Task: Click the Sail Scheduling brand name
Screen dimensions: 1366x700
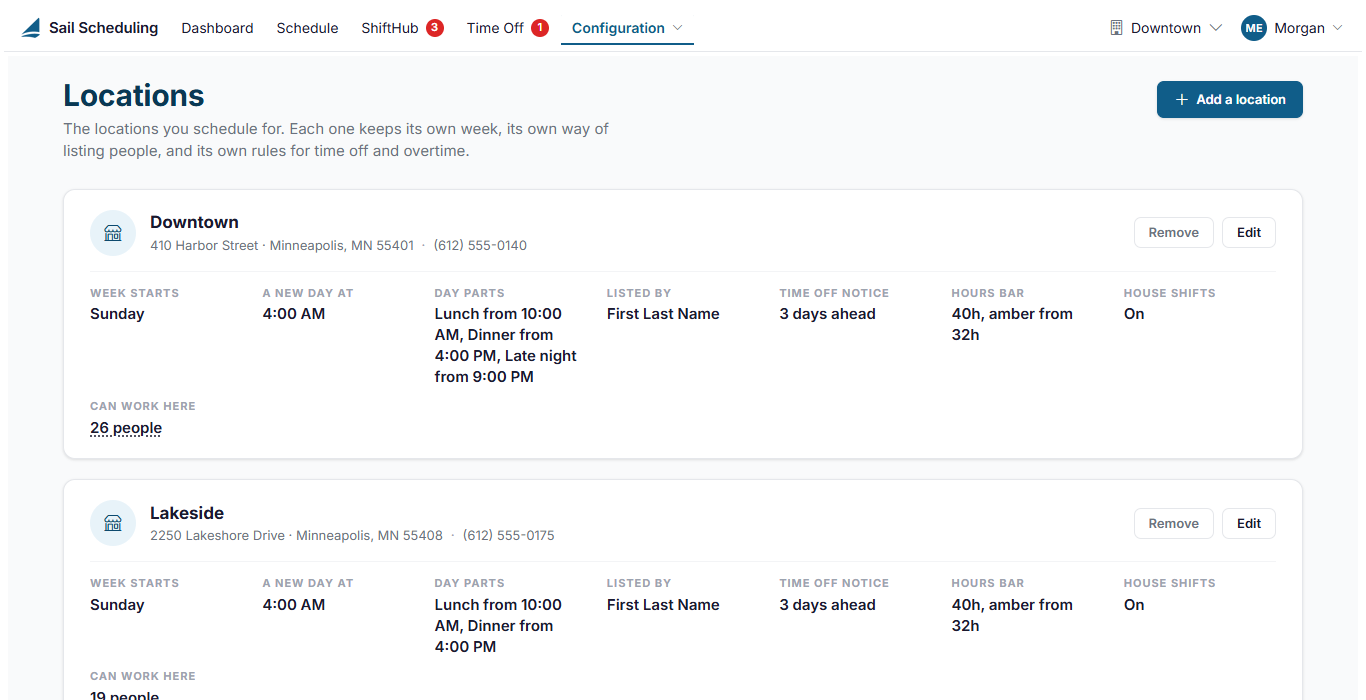Action: [x=103, y=28]
